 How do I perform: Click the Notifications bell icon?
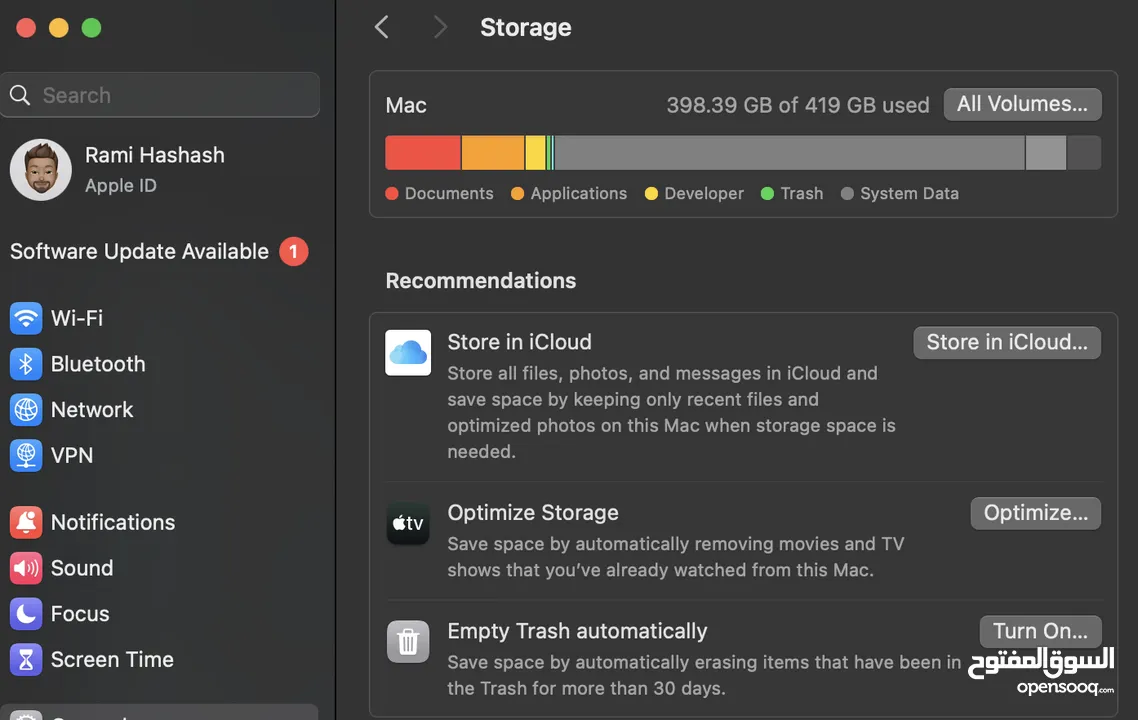point(26,523)
